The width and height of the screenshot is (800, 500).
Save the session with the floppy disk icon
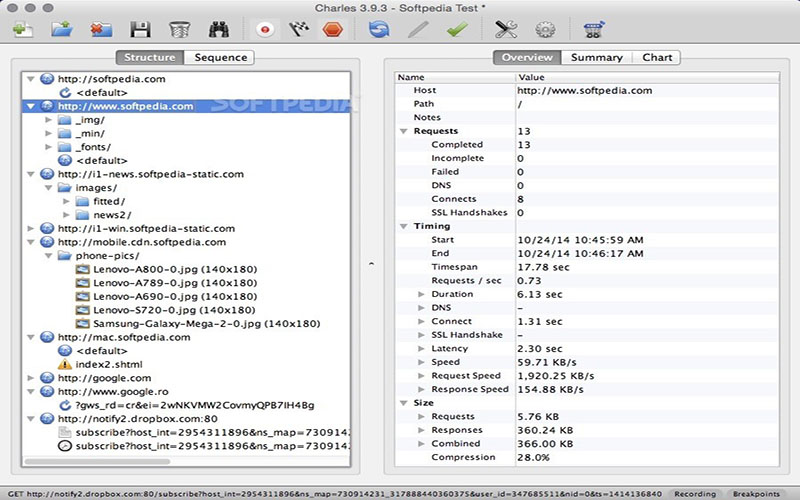[140, 29]
